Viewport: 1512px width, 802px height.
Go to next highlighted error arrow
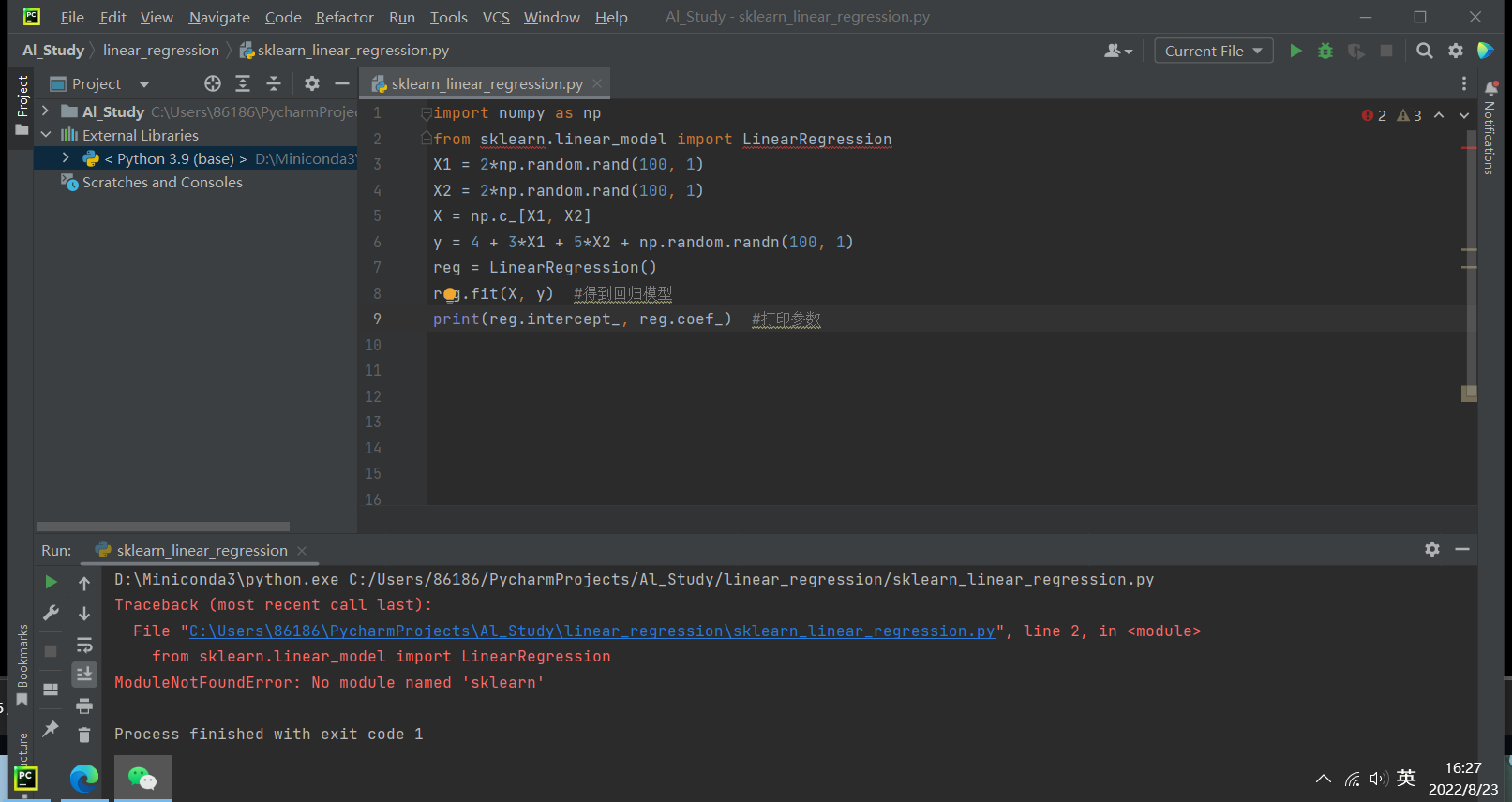click(1464, 115)
